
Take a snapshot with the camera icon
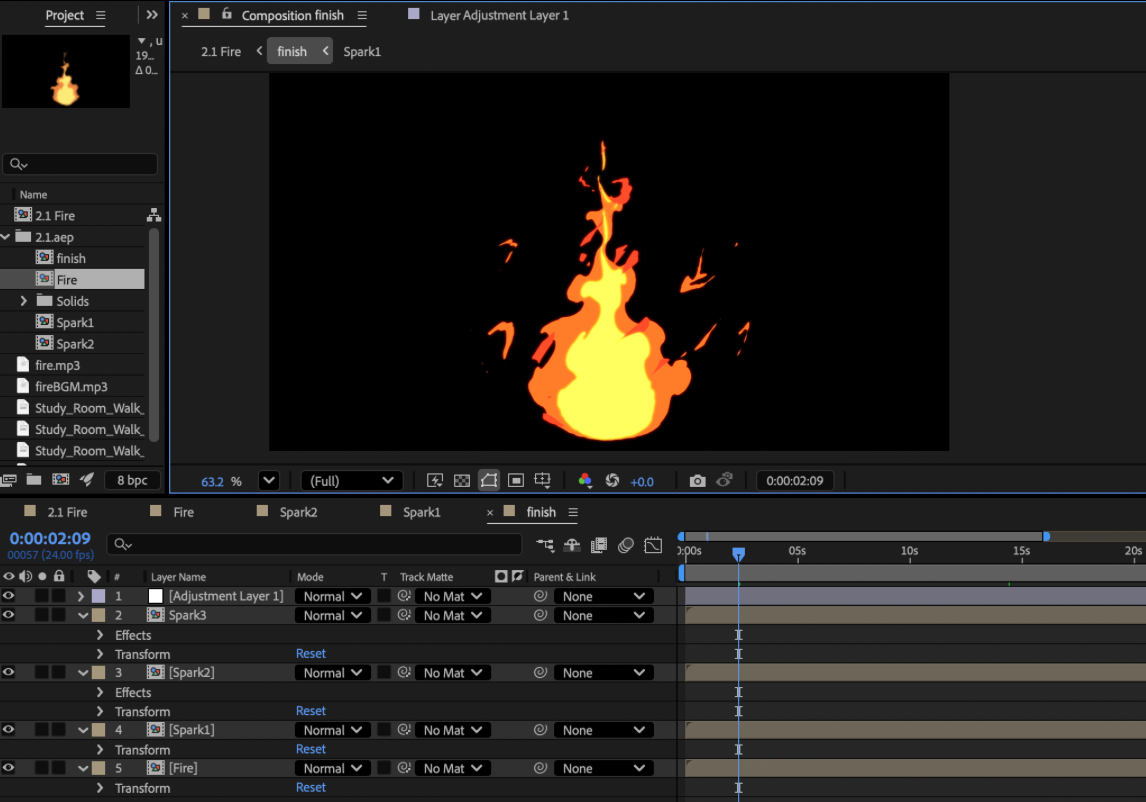697,480
